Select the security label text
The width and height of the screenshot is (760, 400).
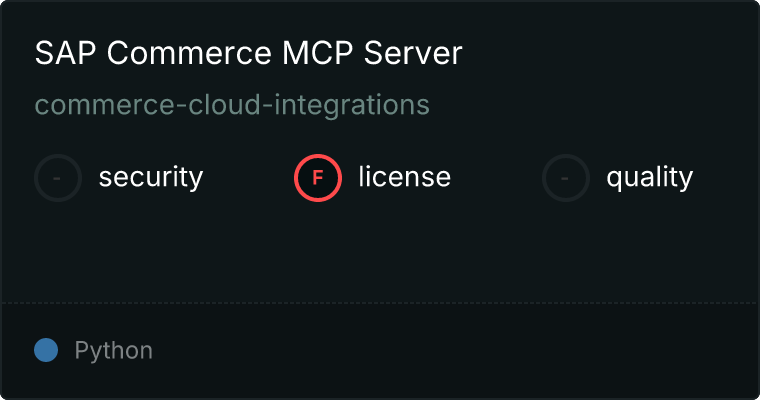pos(150,178)
